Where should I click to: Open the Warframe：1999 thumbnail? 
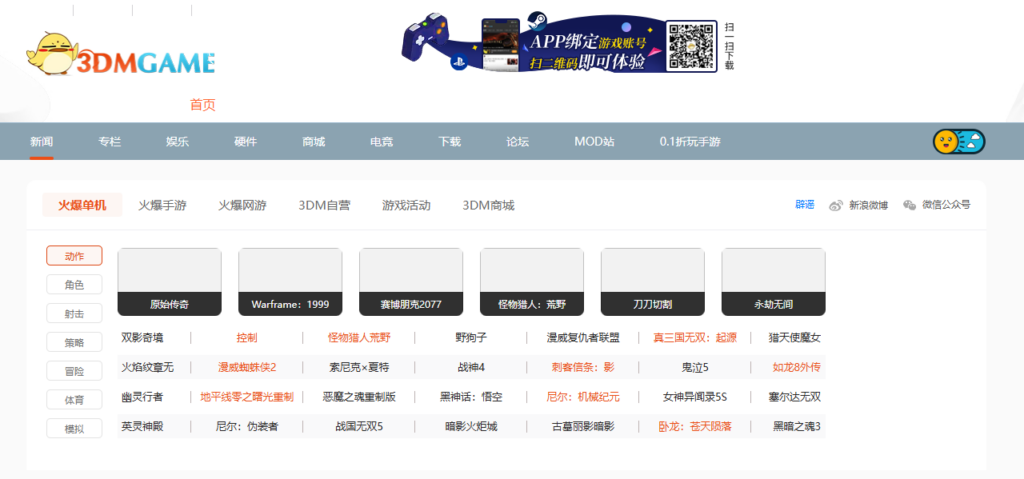point(290,282)
